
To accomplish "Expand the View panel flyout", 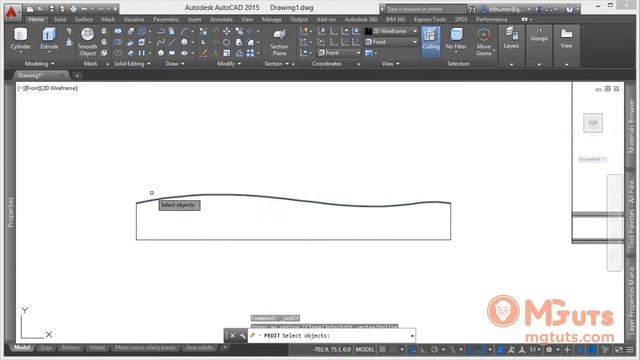I will click(x=391, y=64).
